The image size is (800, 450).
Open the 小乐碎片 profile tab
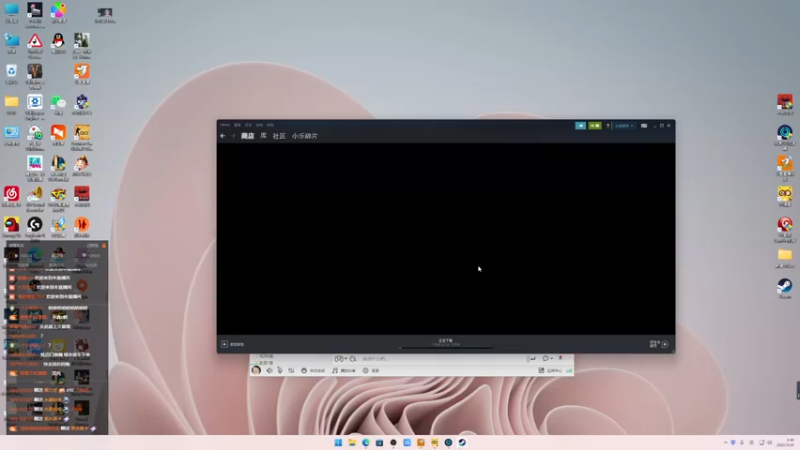pyautogui.click(x=305, y=136)
